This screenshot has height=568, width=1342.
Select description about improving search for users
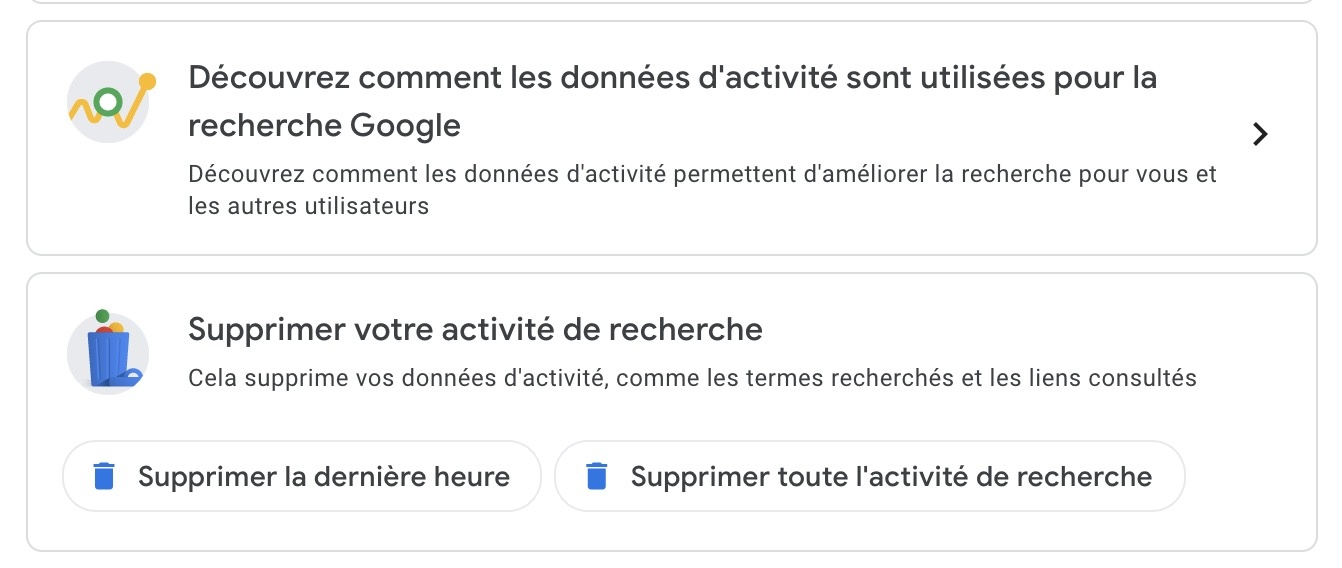point(702,174)
